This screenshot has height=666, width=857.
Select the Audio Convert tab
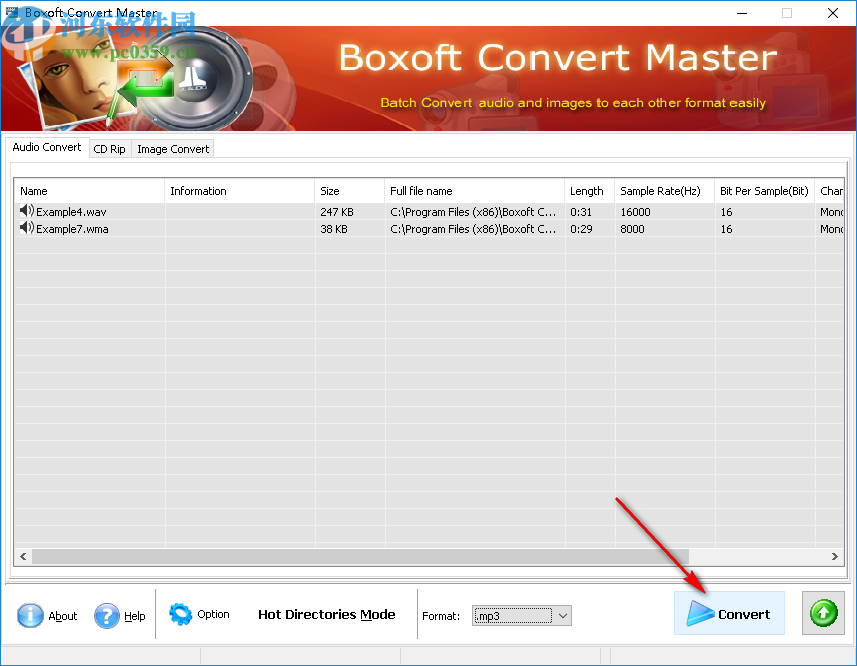point(46,147)
